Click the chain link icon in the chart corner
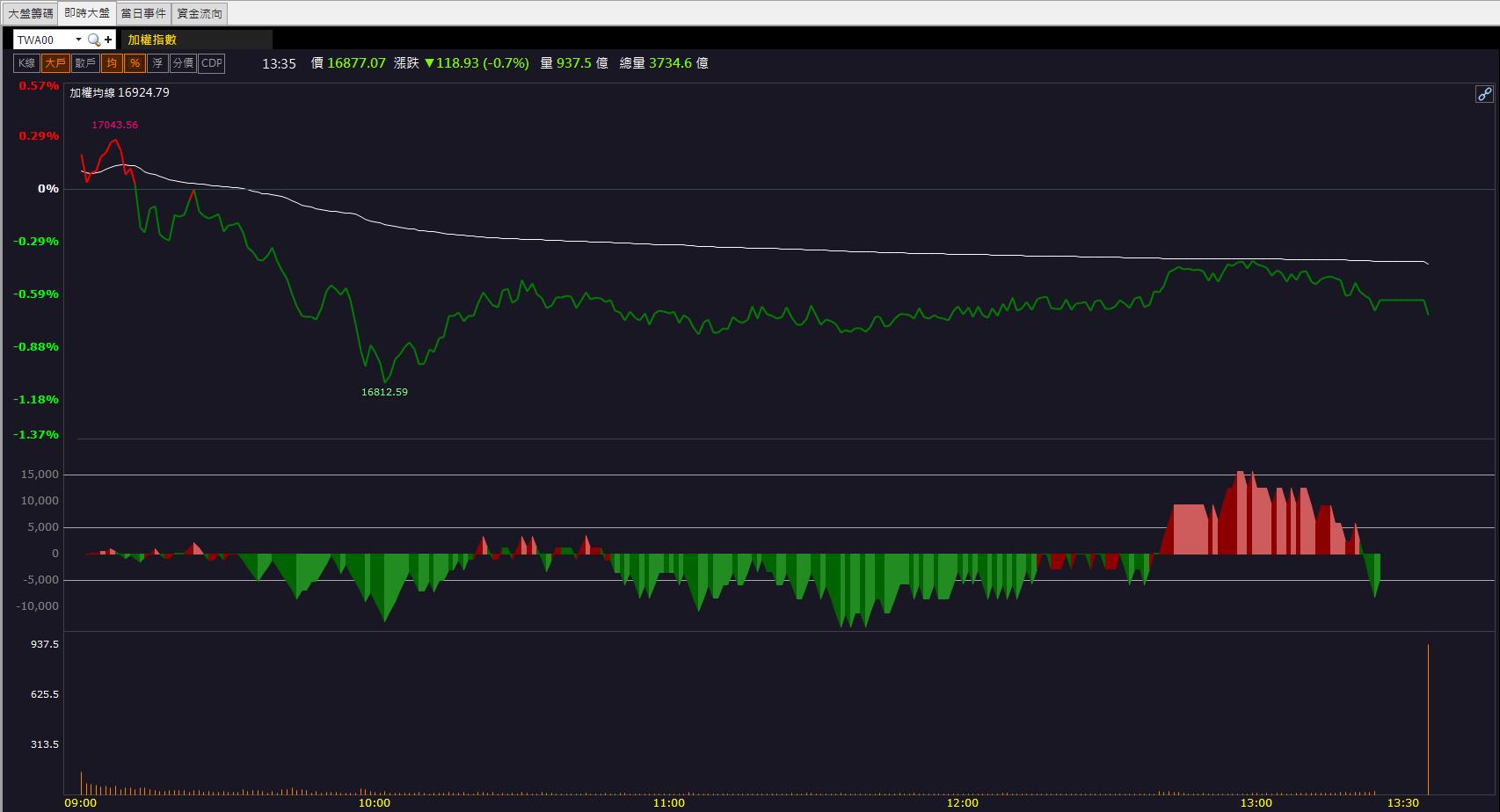 pyautogui.click(x=1484, y=94)
